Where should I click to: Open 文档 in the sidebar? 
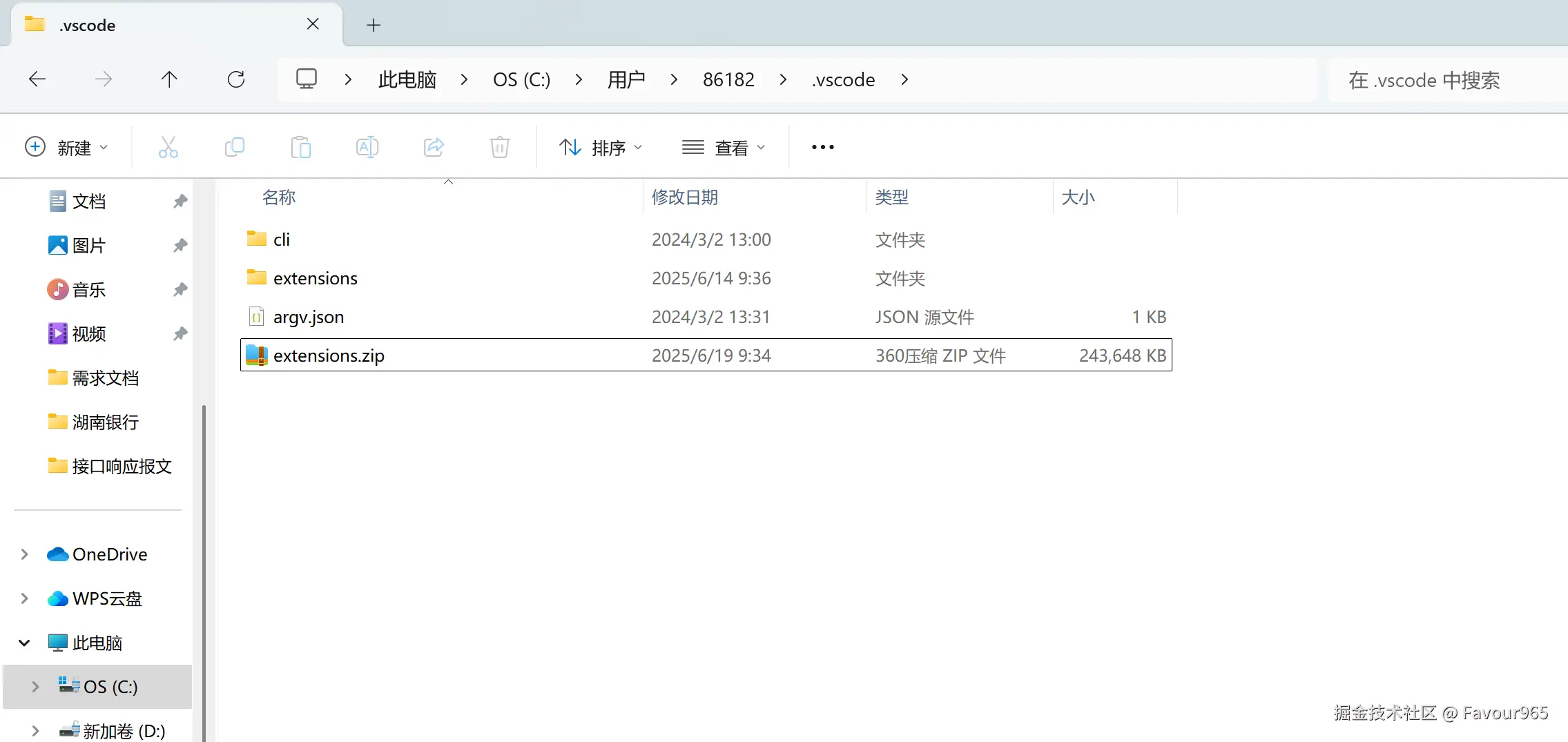[88, 202]
